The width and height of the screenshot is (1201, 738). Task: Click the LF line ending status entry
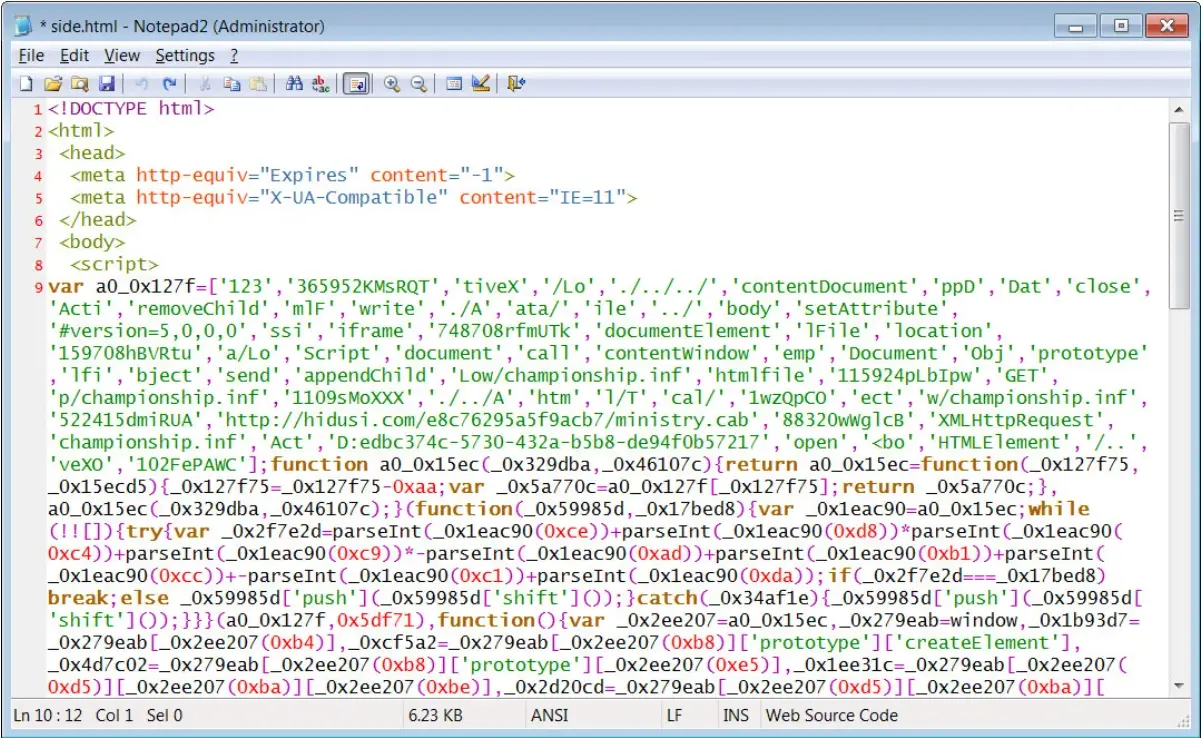tap(675, 715)
